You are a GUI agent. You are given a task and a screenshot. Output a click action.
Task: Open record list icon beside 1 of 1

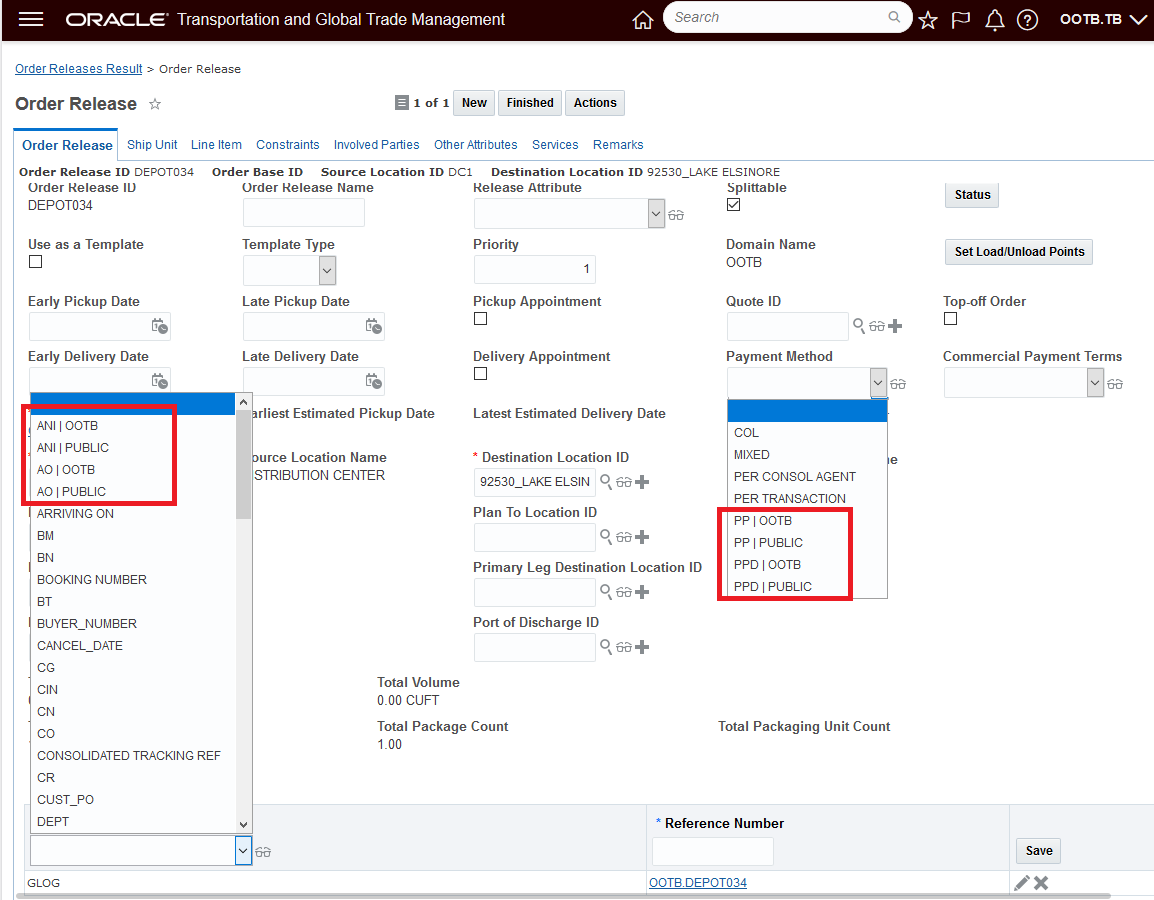(x=402, y=103)
